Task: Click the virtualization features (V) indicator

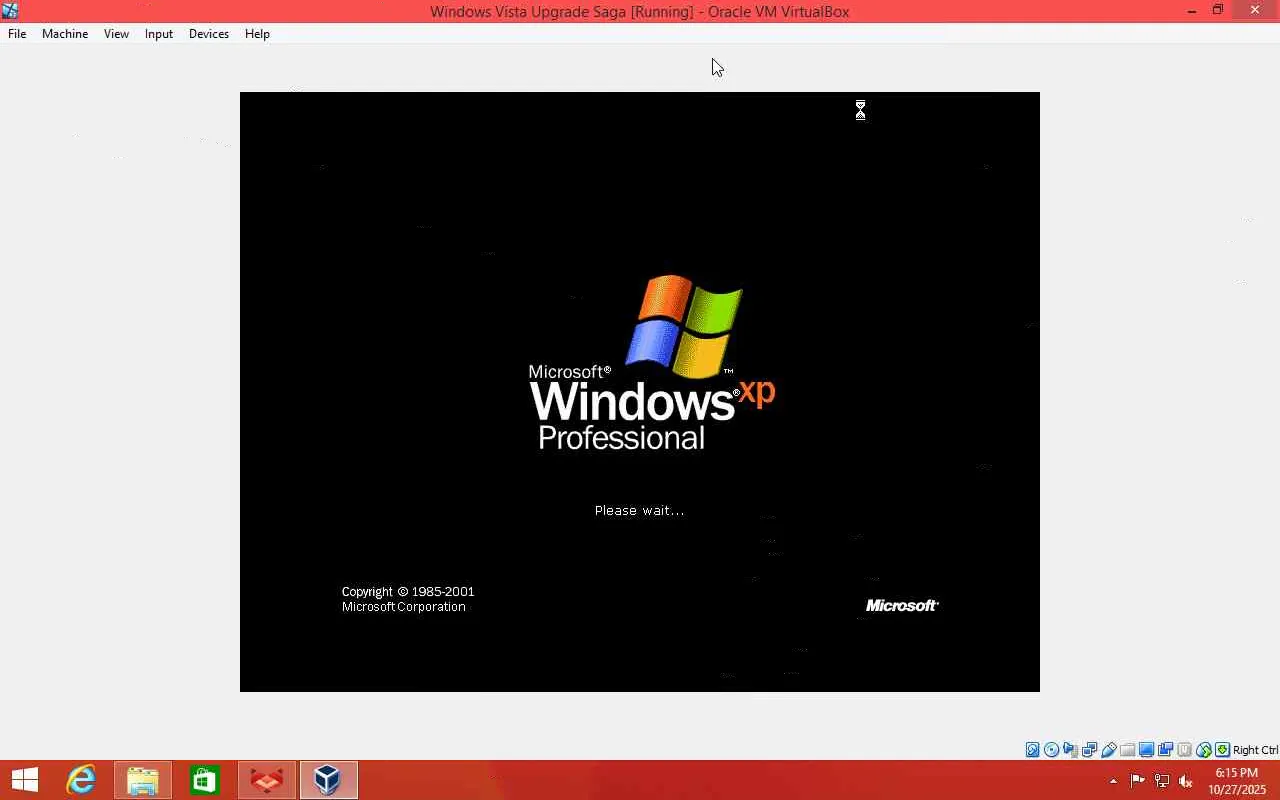Action: point(1185,750)
